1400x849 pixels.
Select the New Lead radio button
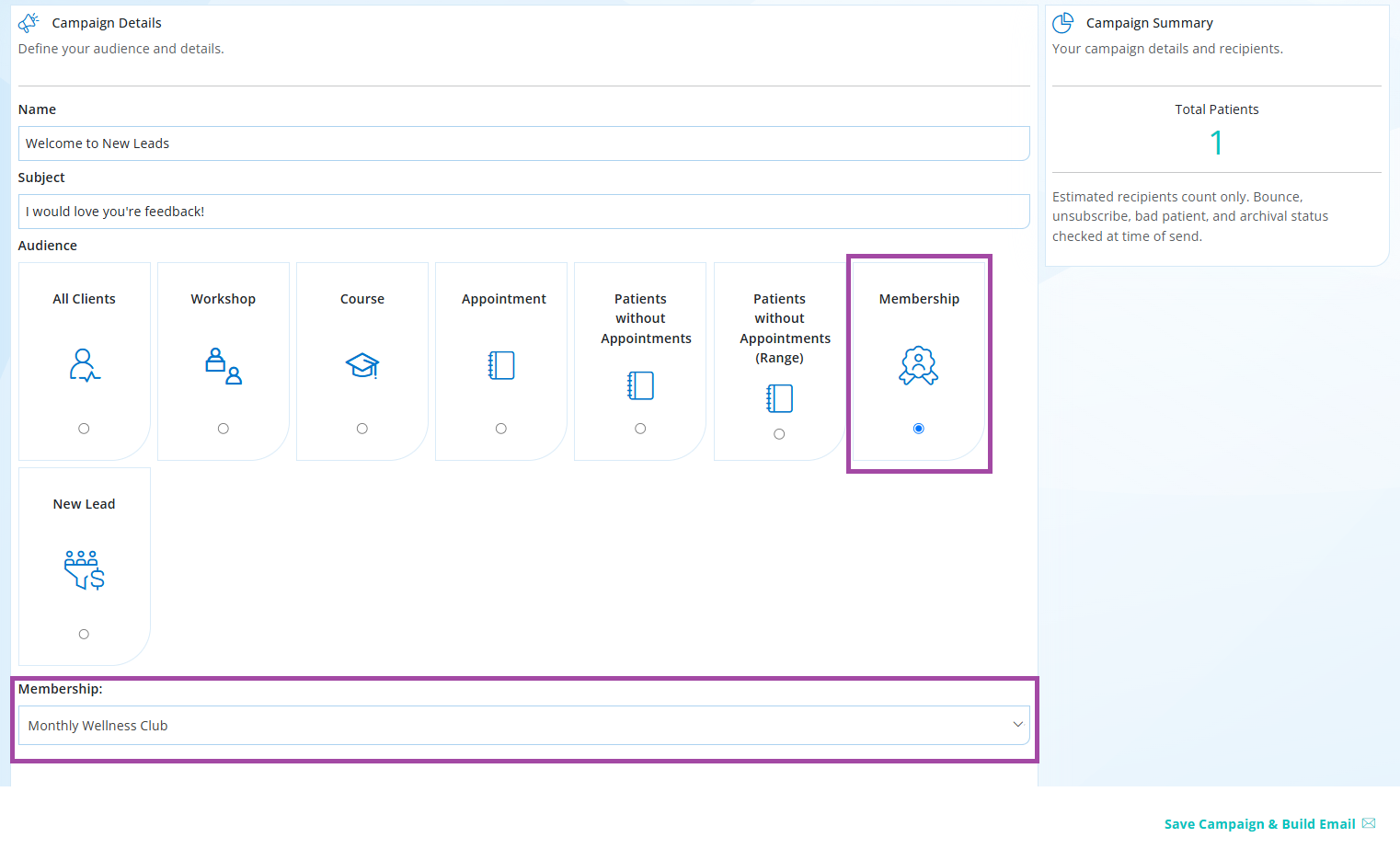(84, 634)
